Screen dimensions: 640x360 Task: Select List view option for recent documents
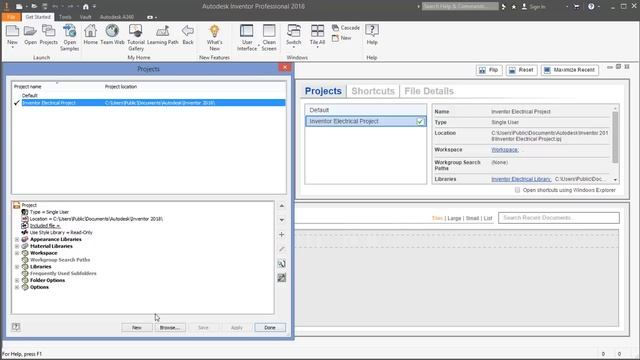tap(488, 218)
